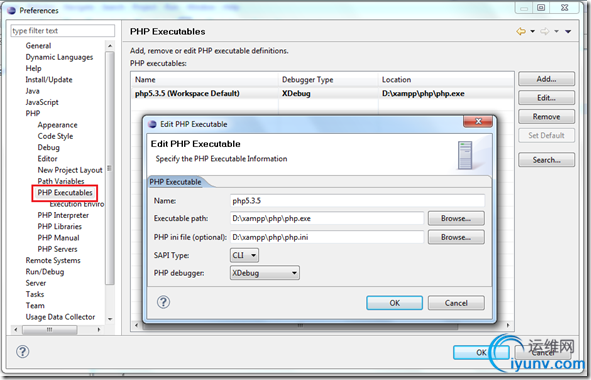
Task: Click the Name field containing php5.3.5
Action: [357, 201]
